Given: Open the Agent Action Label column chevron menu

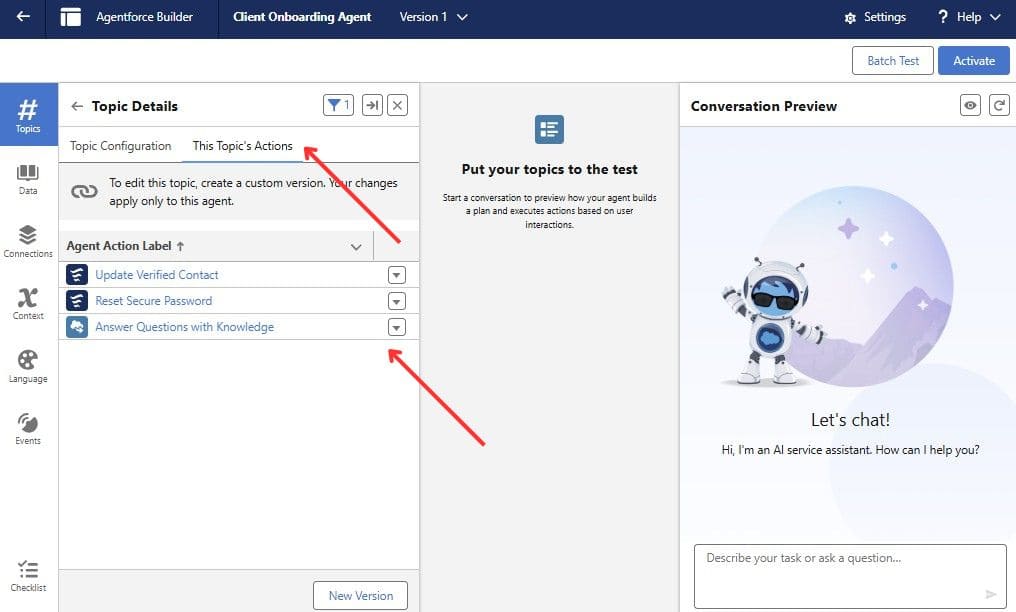Looking at the screenshot, I should pyautogui.click(x=356, y=247).
